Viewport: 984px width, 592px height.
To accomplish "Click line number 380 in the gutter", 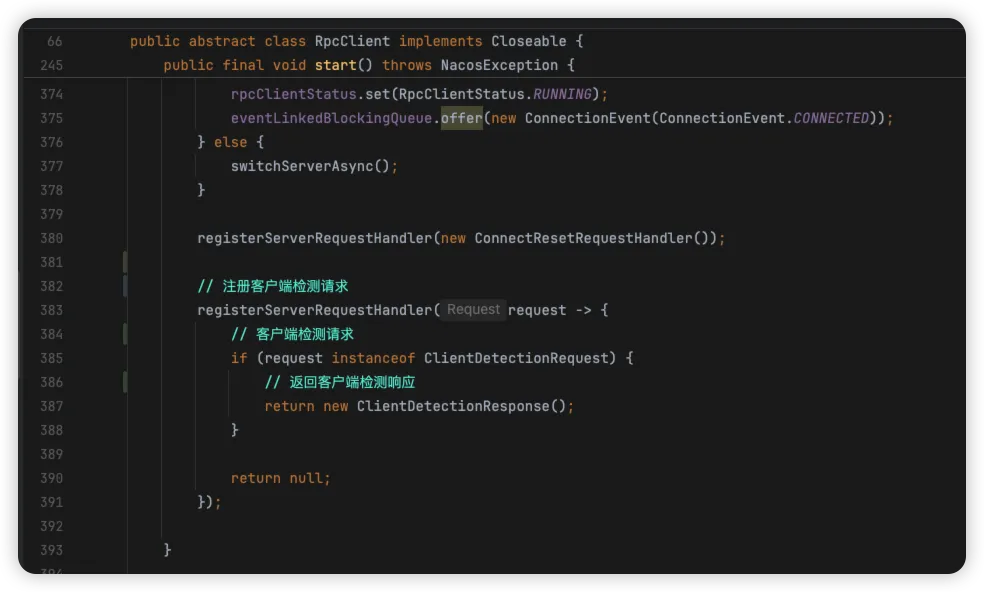I will coord(51,238).
